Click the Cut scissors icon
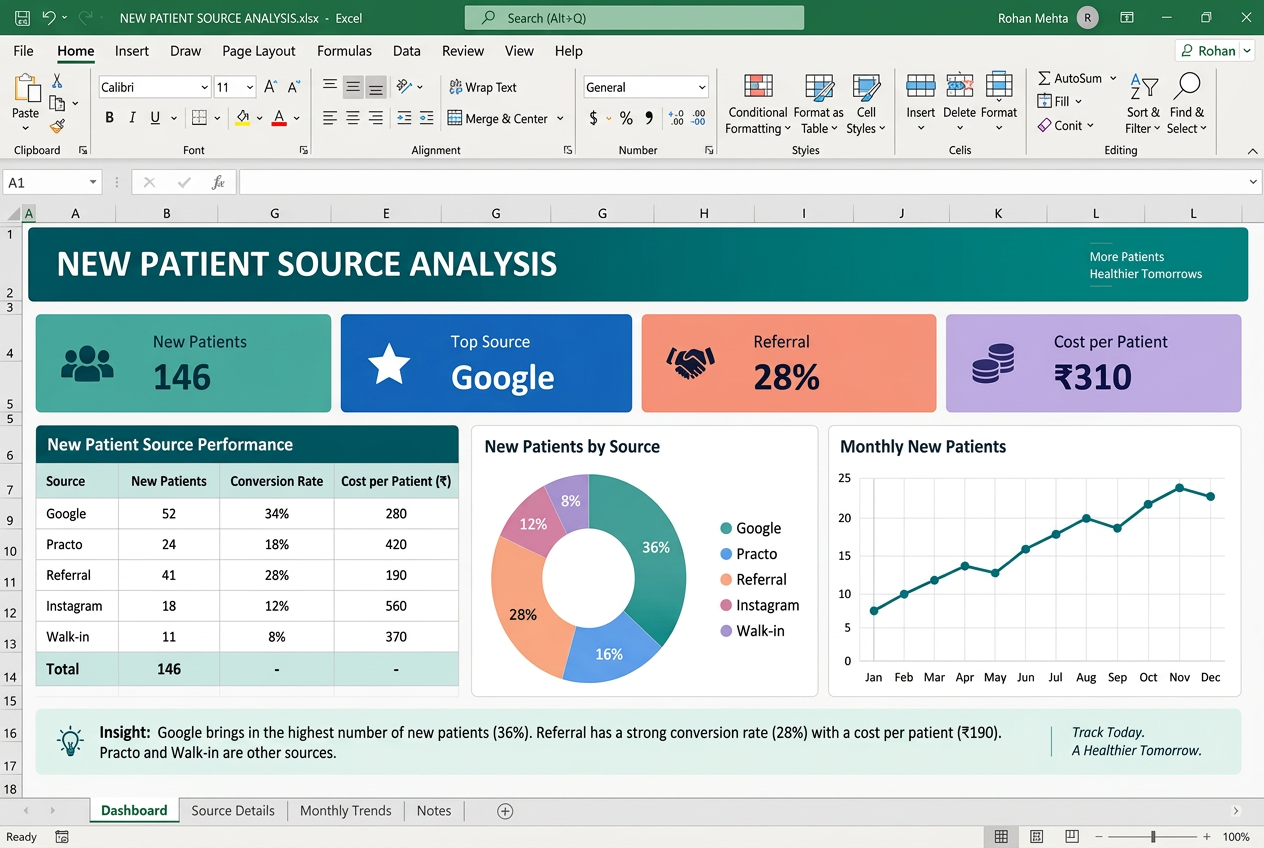Viewport: 1264px width, 848px height. 57,81
